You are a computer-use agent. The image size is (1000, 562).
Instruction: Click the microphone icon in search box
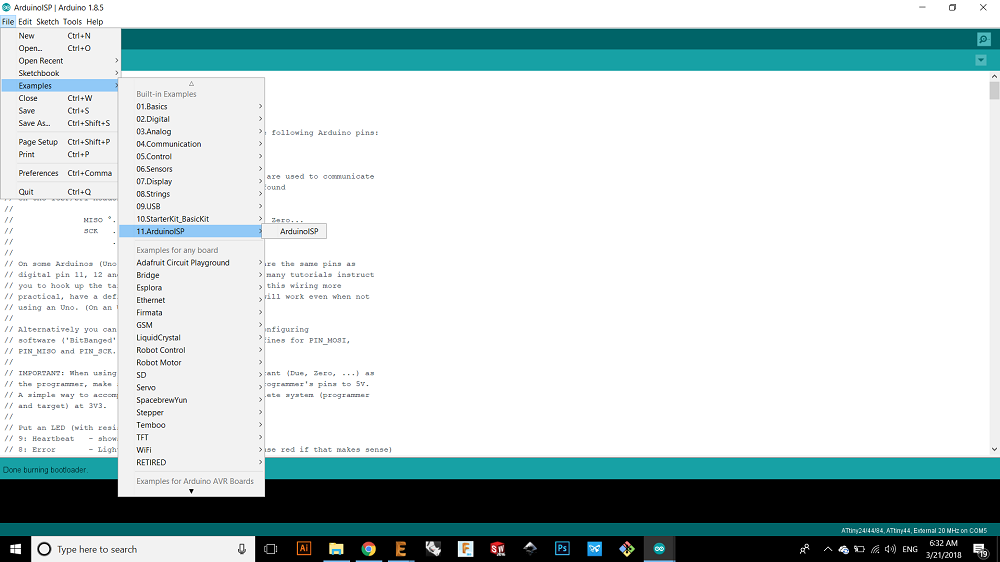click(242, 549)
